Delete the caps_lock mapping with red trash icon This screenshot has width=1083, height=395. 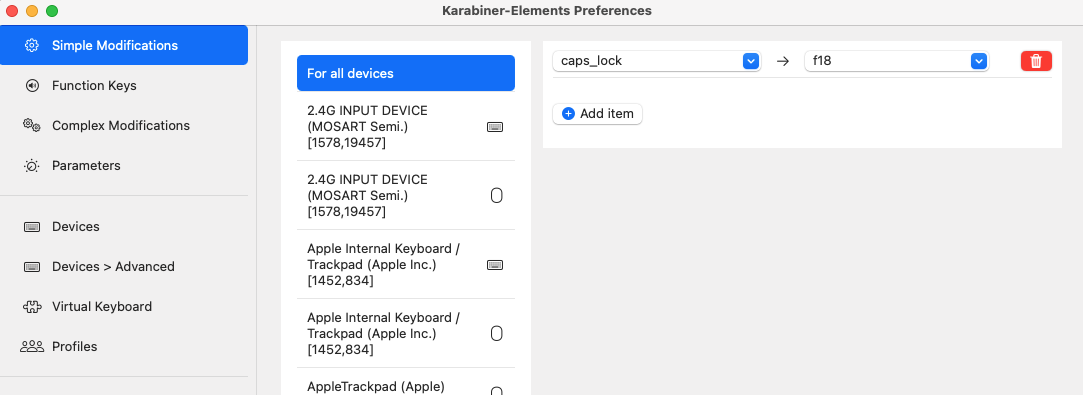1036,61
